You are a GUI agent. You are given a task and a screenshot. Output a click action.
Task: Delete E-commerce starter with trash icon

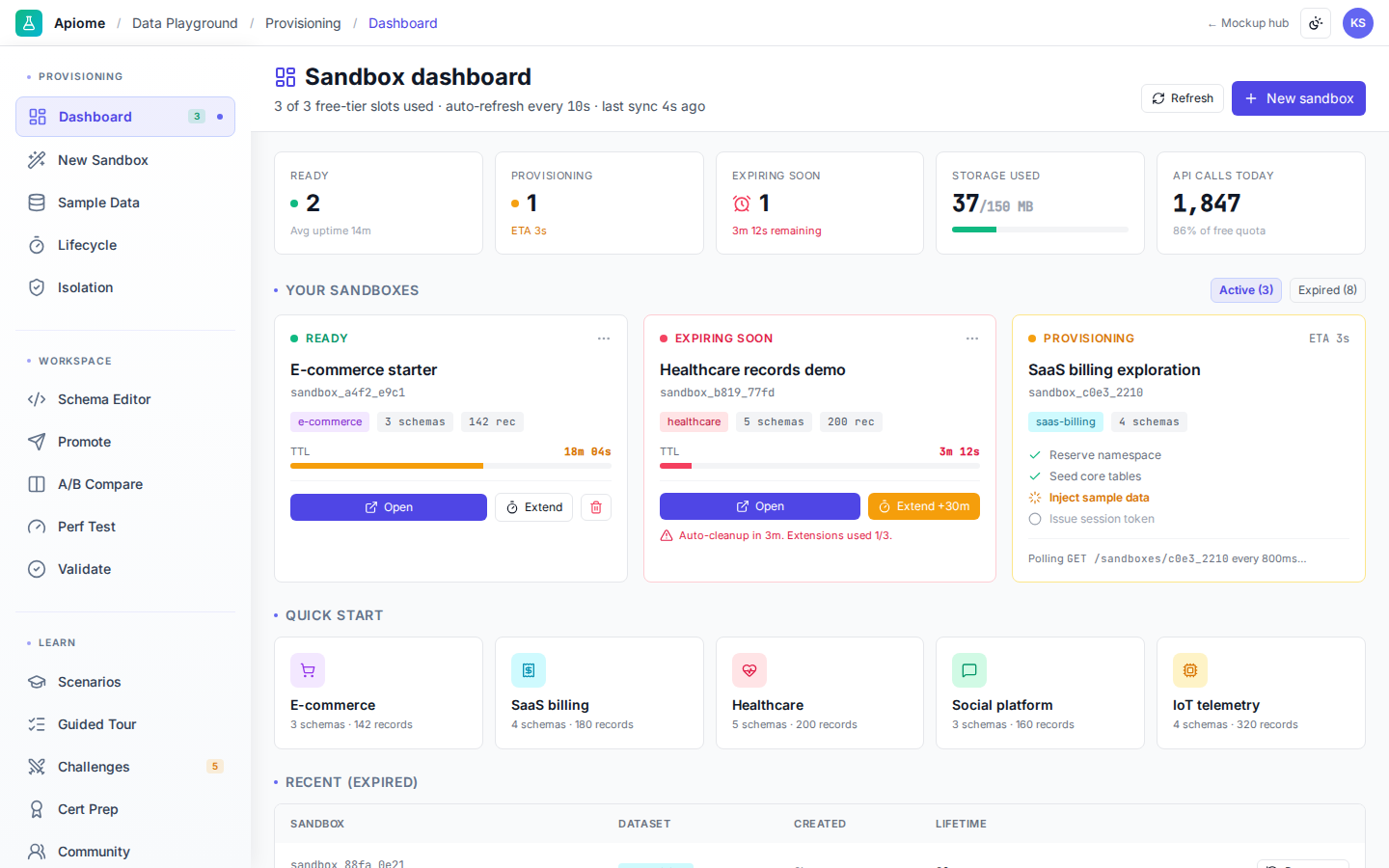click(596, 507)
